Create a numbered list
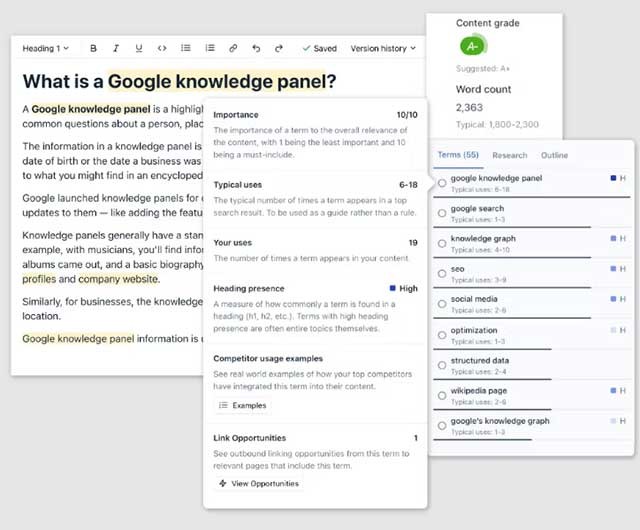 [x=210, y=48]
